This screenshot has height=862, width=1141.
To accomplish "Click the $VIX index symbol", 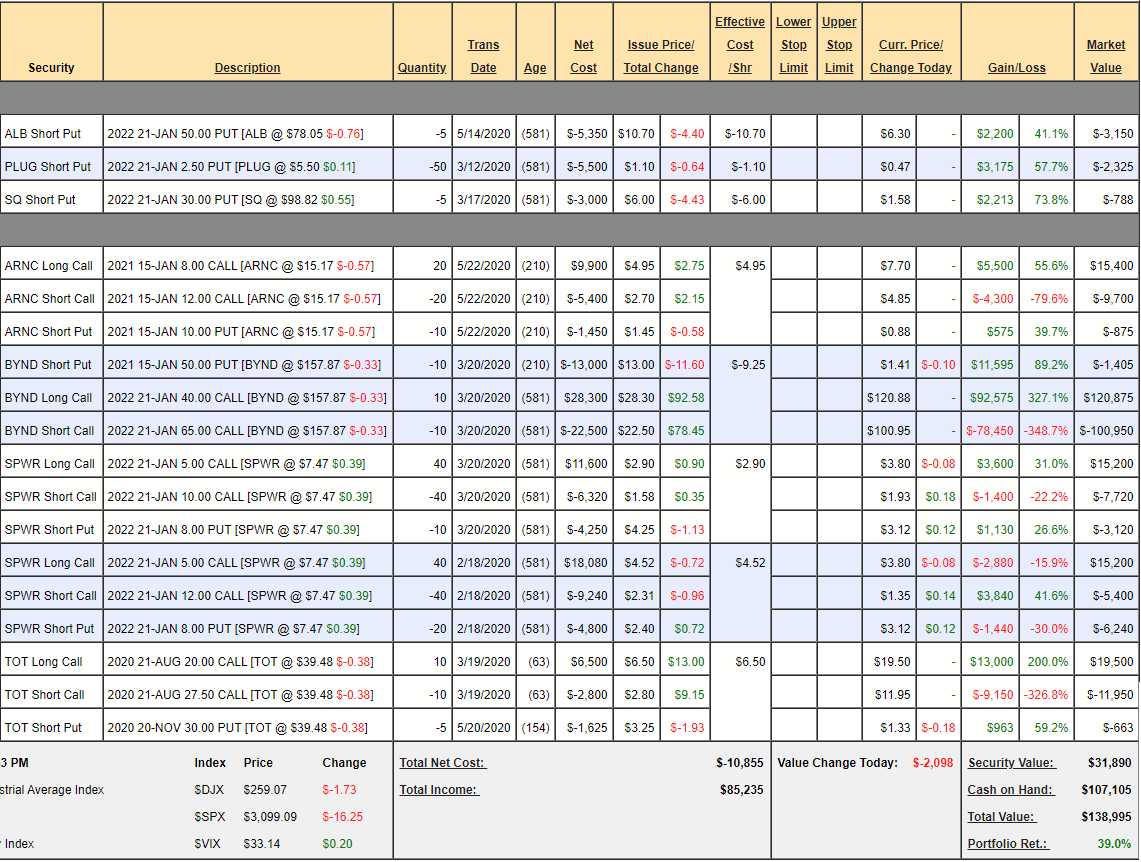I will 208,844.
